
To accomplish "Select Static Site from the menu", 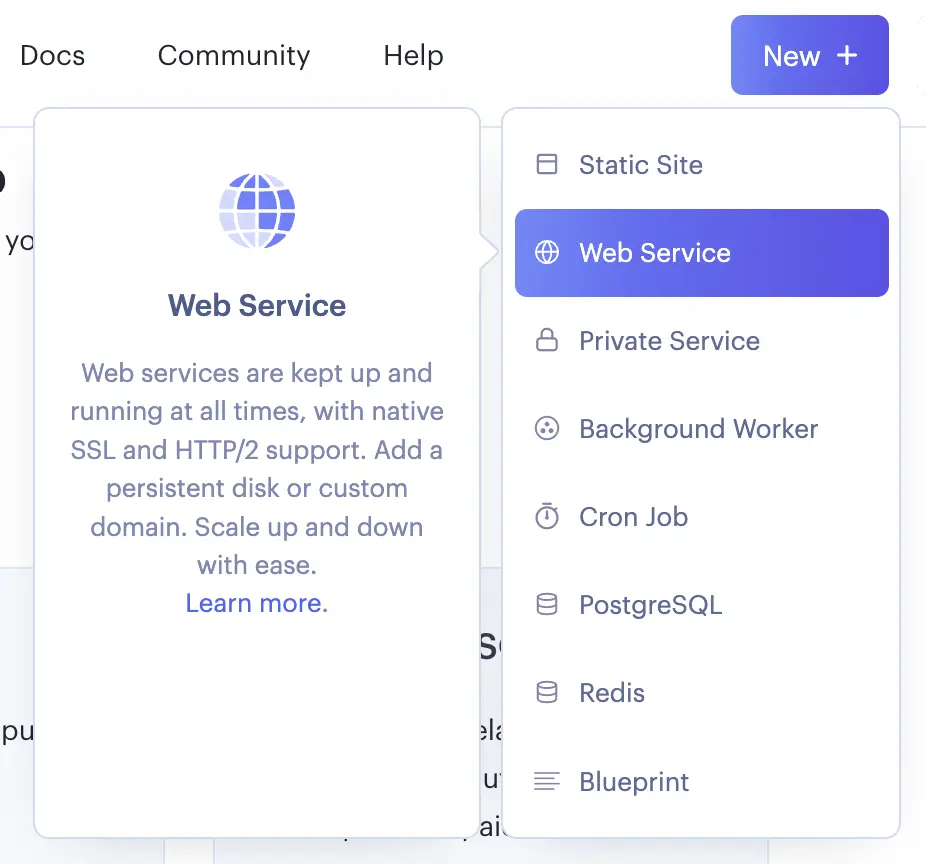I will click(640, 165).
